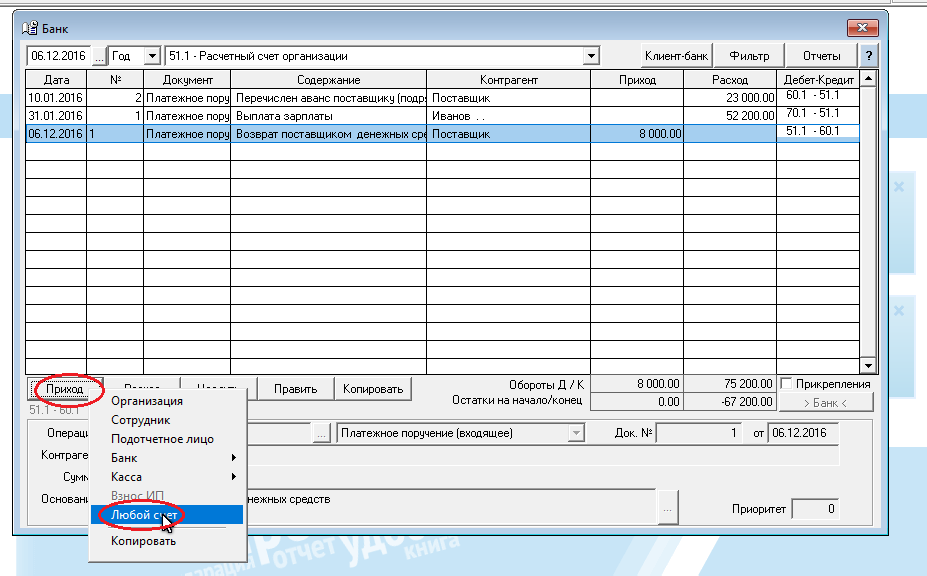Close the Банк window
This screenshot has height=576, width=927.
[860, 27]
